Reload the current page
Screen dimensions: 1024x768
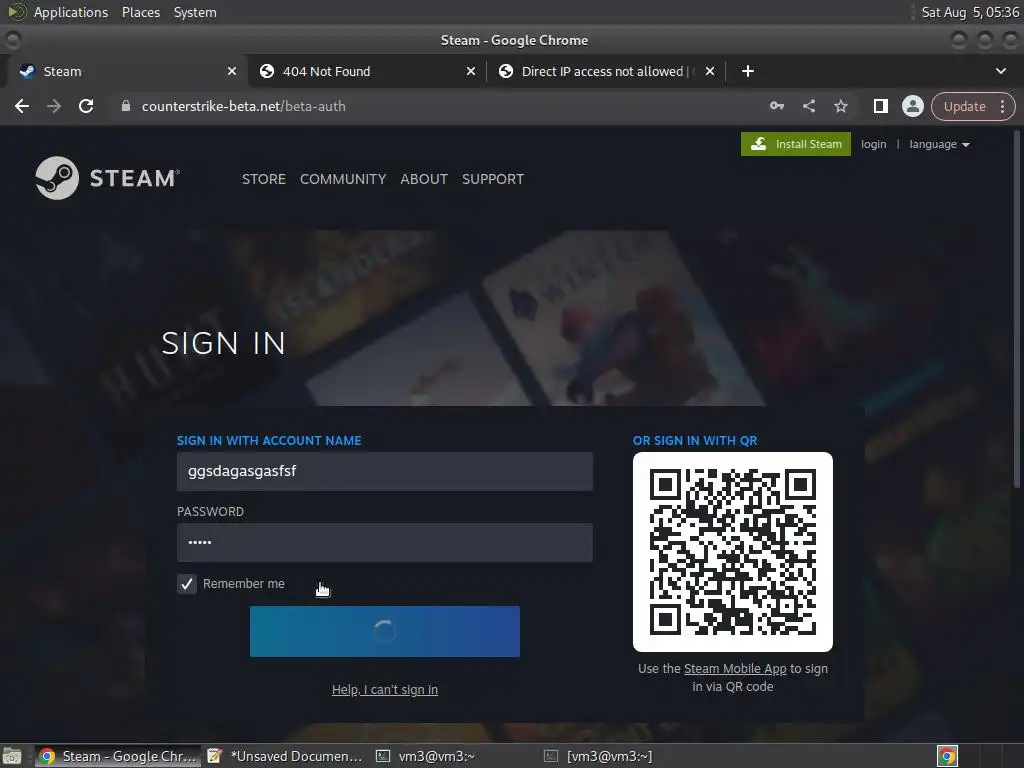tap(86, 106)
